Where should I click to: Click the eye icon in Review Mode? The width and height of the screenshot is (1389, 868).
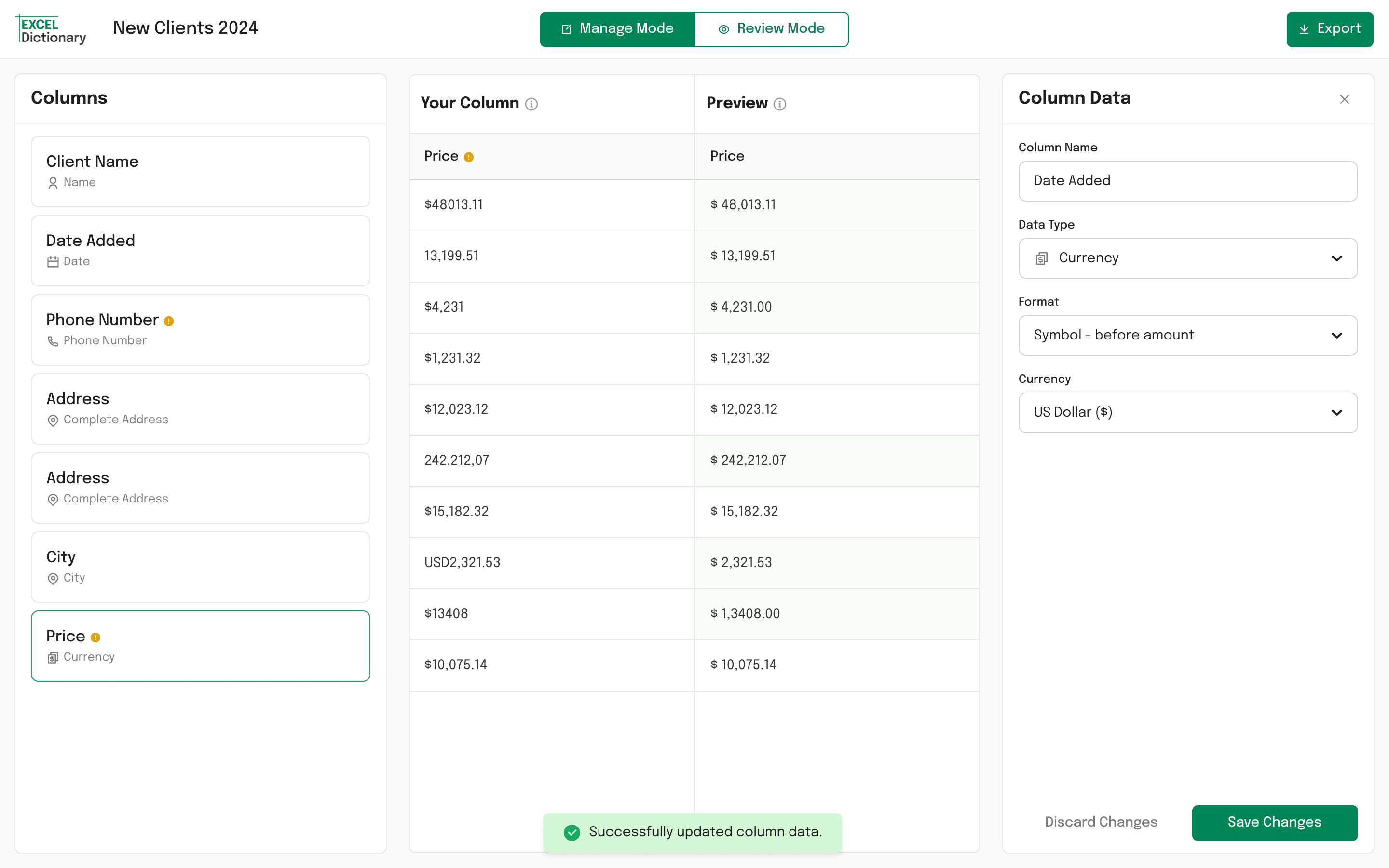(x=724, y=29)
